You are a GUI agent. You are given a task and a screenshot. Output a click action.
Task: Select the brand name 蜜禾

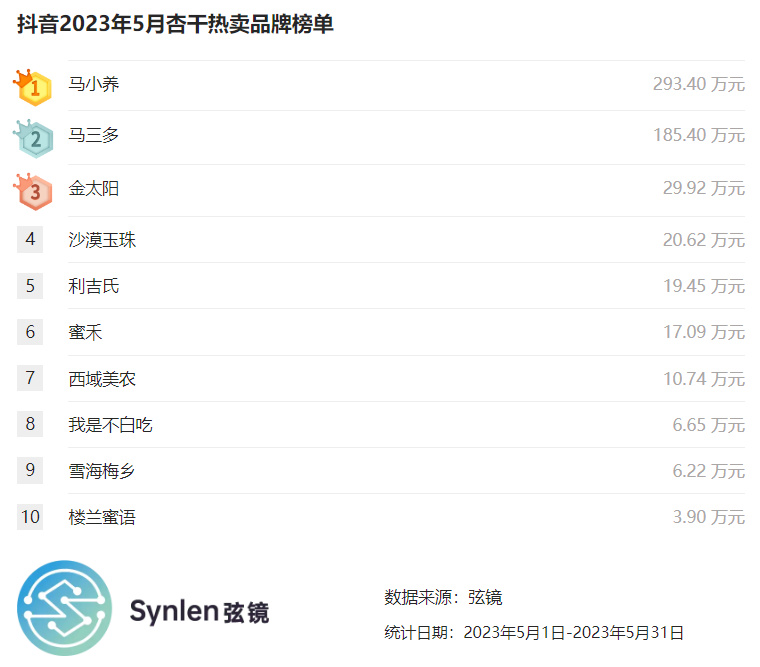(85, 333)
